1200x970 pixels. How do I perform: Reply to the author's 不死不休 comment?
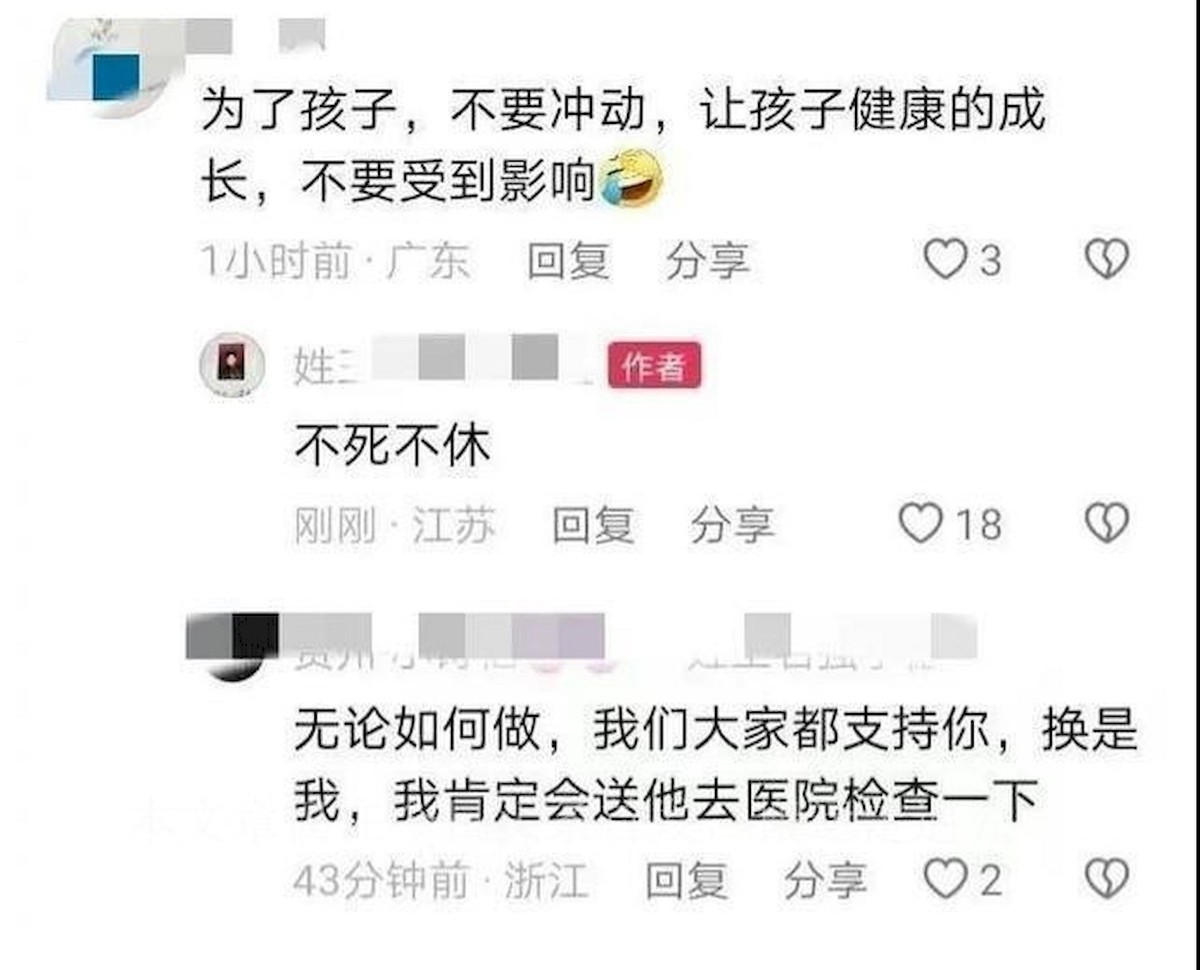594,524
